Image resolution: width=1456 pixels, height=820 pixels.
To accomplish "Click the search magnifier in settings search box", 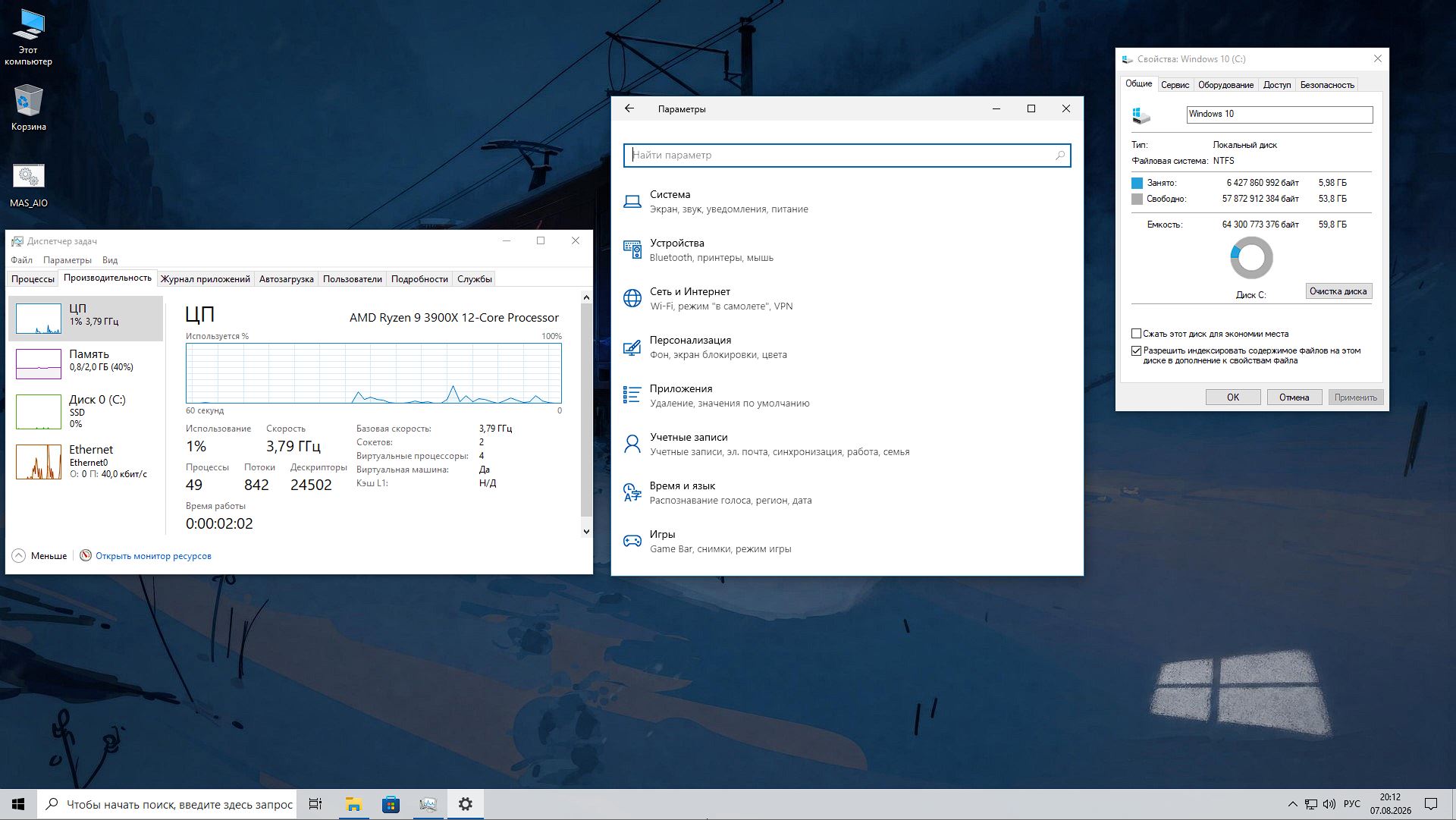I will click(1060, 156).
